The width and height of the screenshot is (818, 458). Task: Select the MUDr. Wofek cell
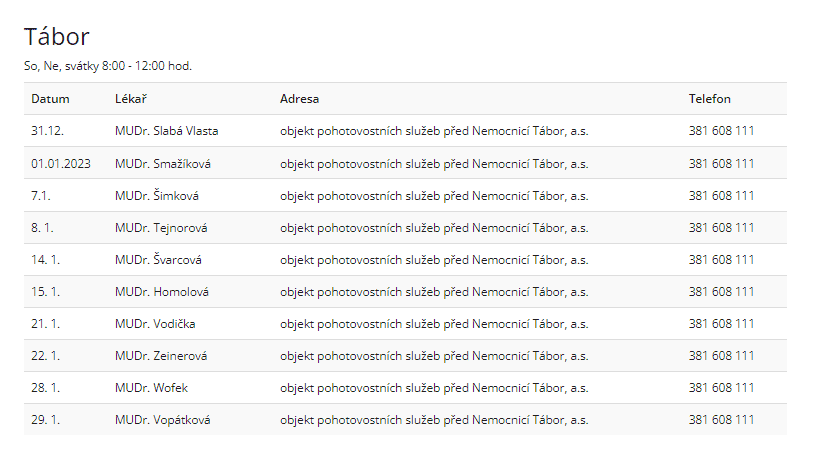[151, 388]
